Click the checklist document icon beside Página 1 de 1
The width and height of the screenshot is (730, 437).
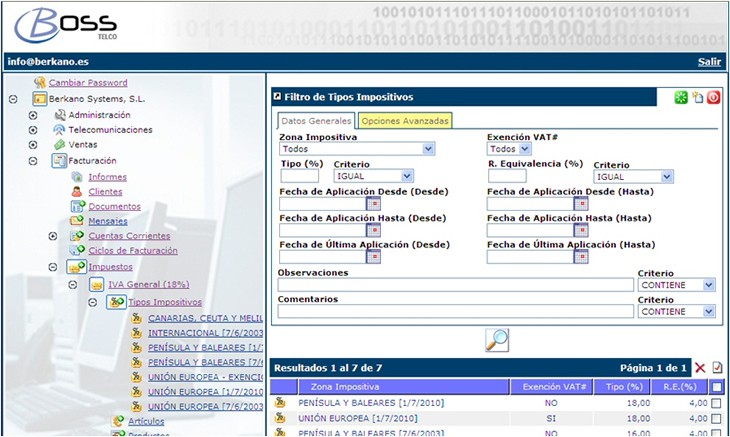(716, 368)
